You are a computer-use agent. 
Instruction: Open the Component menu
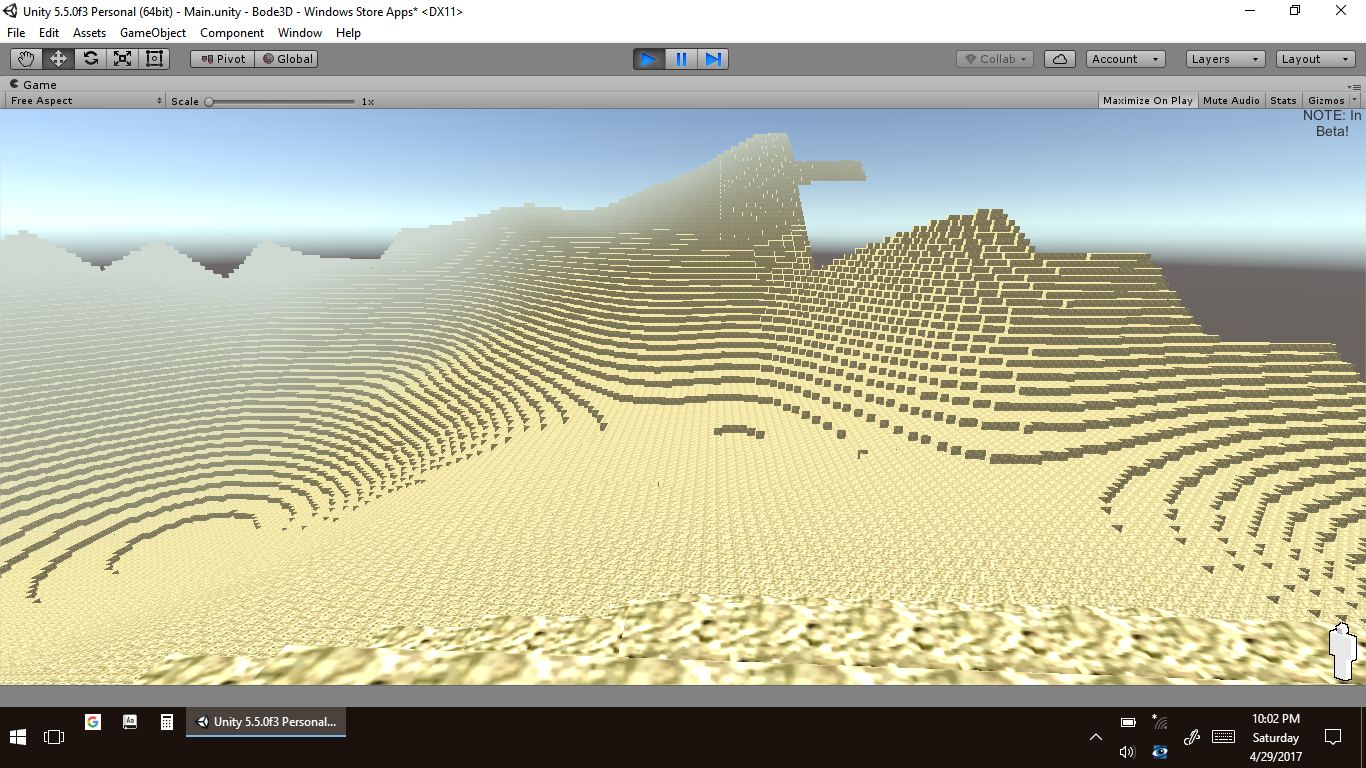click(232, 33)
